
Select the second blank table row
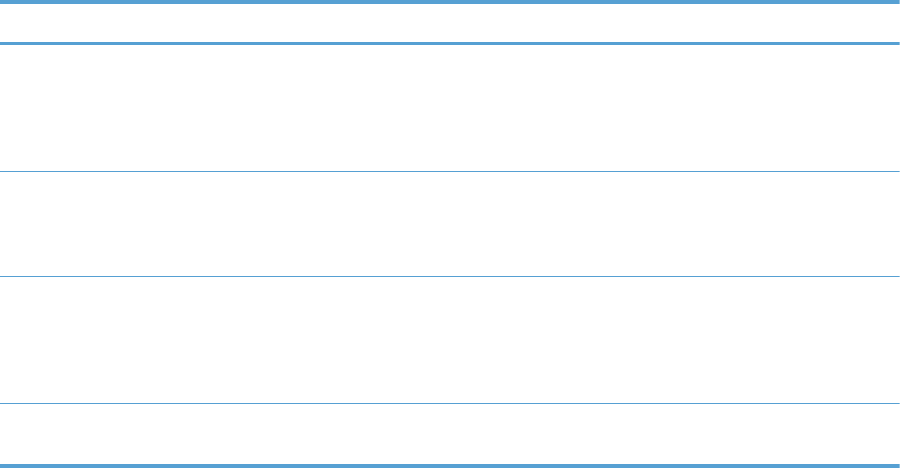click(450, 223)
